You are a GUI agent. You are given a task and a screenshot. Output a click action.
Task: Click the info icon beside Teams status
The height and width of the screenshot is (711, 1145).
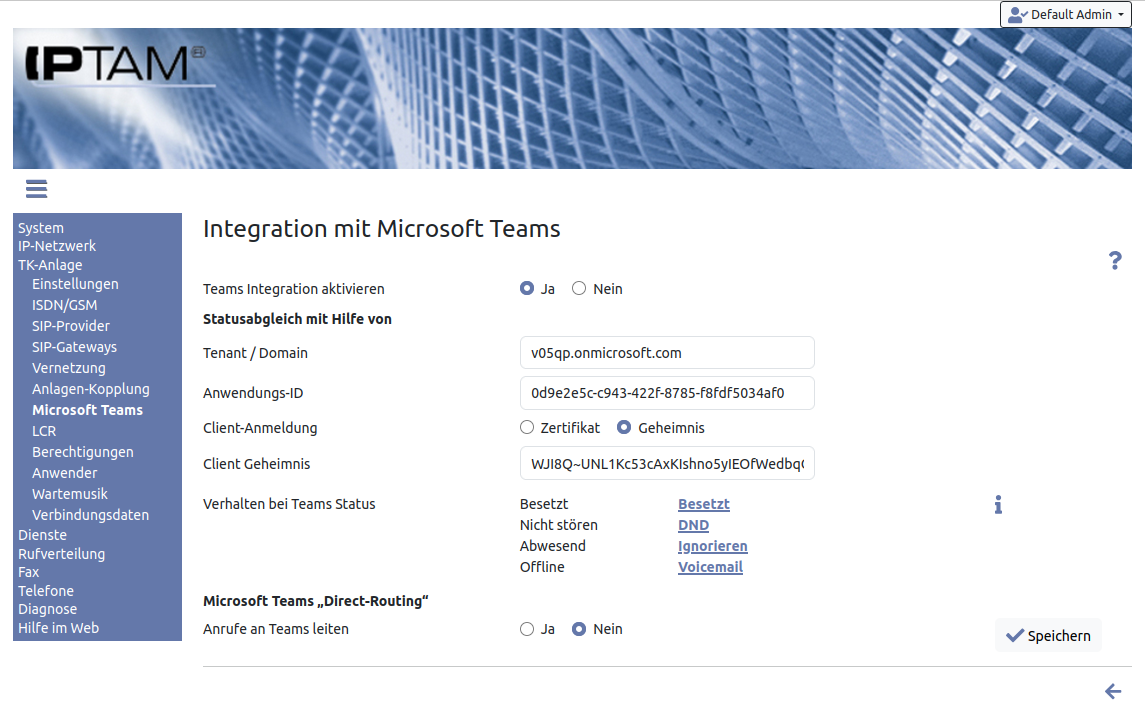tap(998, 505)
